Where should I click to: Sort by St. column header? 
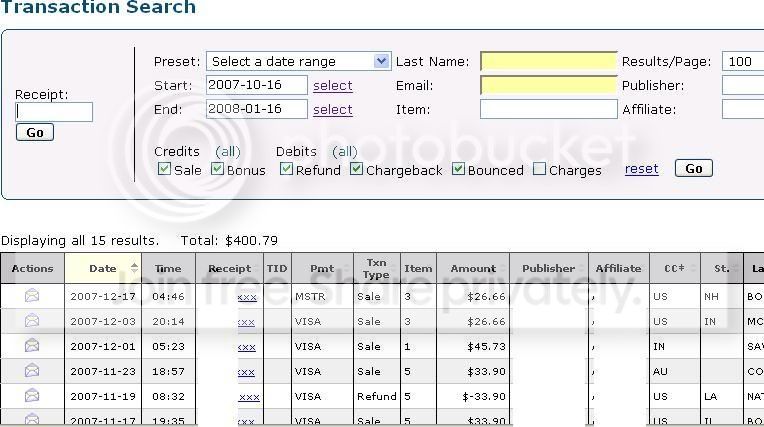click(x=722, y=268)
